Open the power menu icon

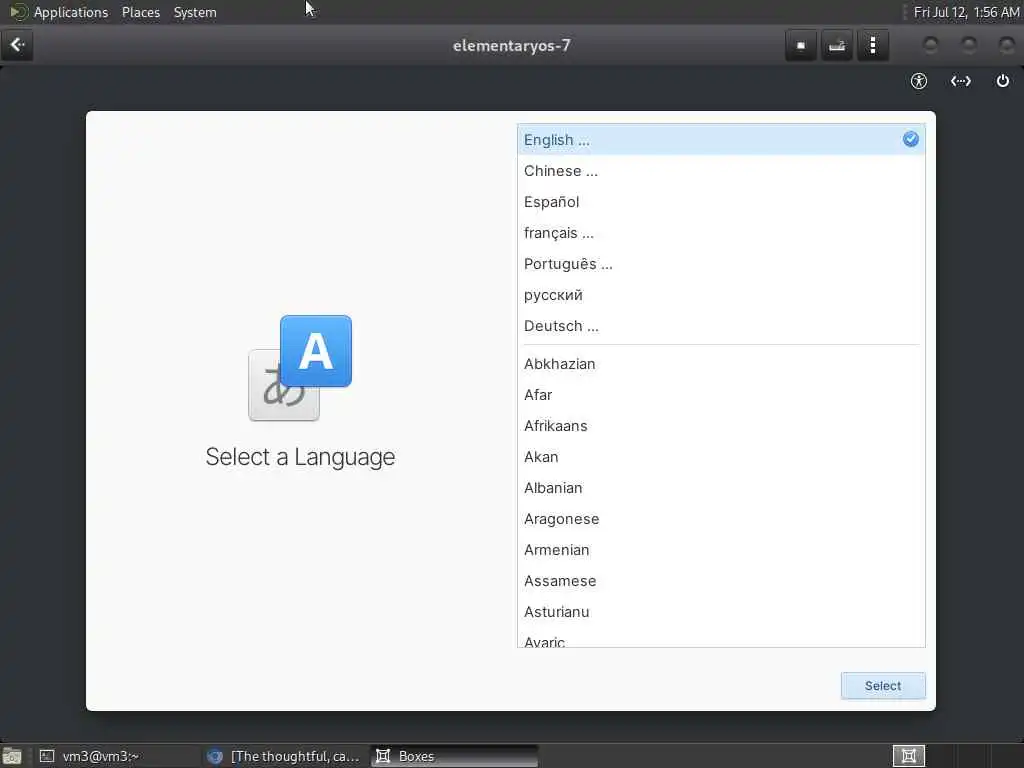(x=1002, y=81)
